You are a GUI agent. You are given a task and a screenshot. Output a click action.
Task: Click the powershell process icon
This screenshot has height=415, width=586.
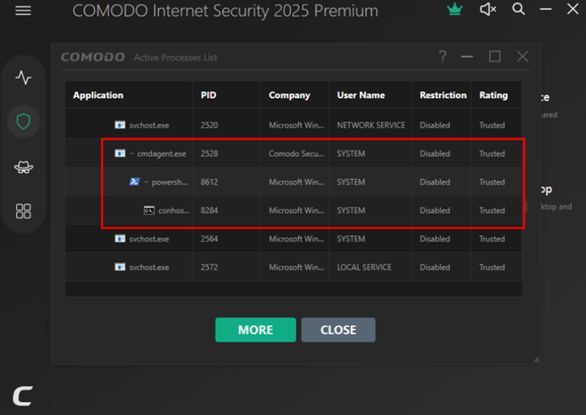pos(135,182)
